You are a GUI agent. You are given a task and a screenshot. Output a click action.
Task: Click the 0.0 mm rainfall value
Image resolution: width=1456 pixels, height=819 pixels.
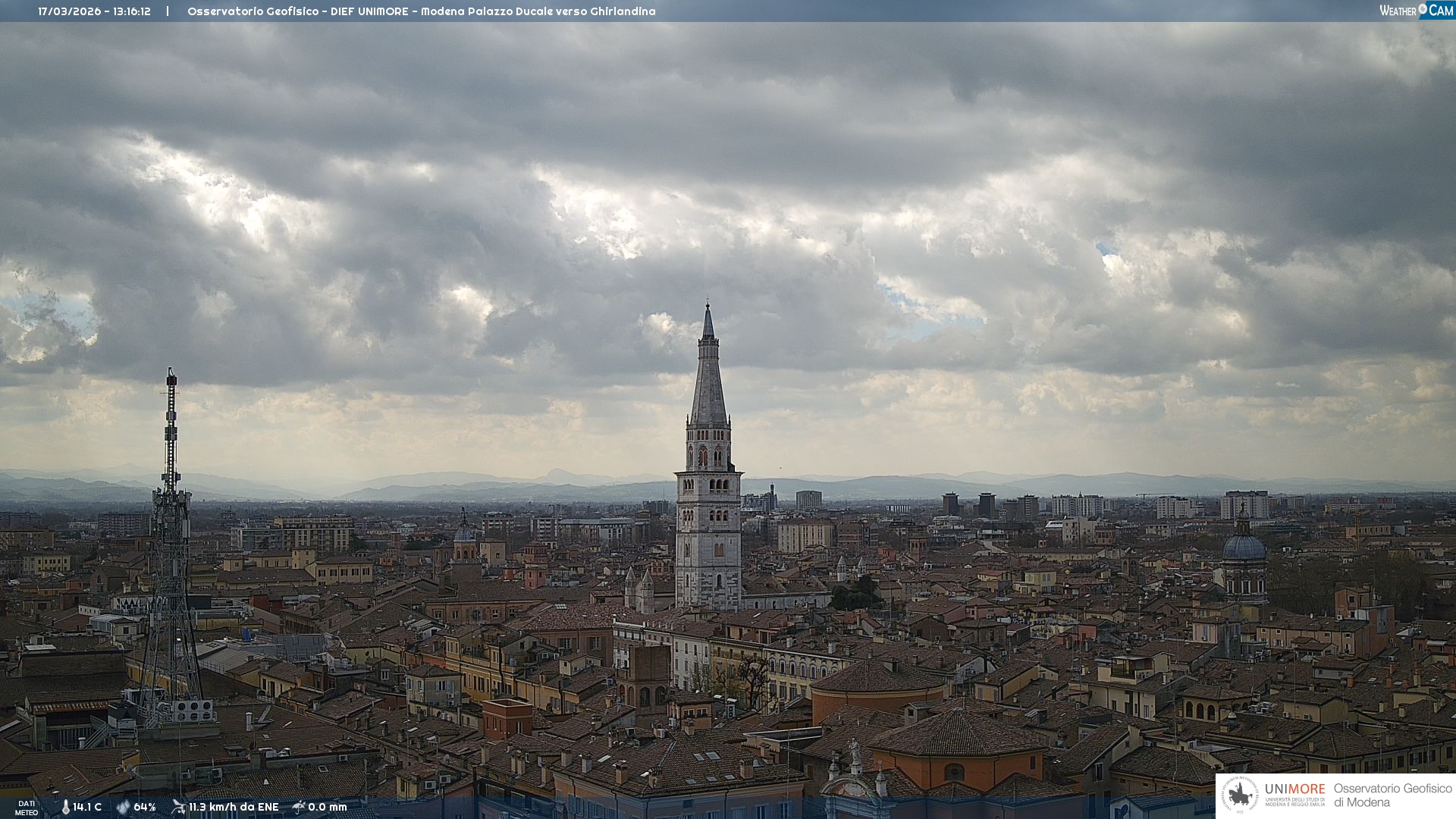pyautogui.click(x=328, y=807)
